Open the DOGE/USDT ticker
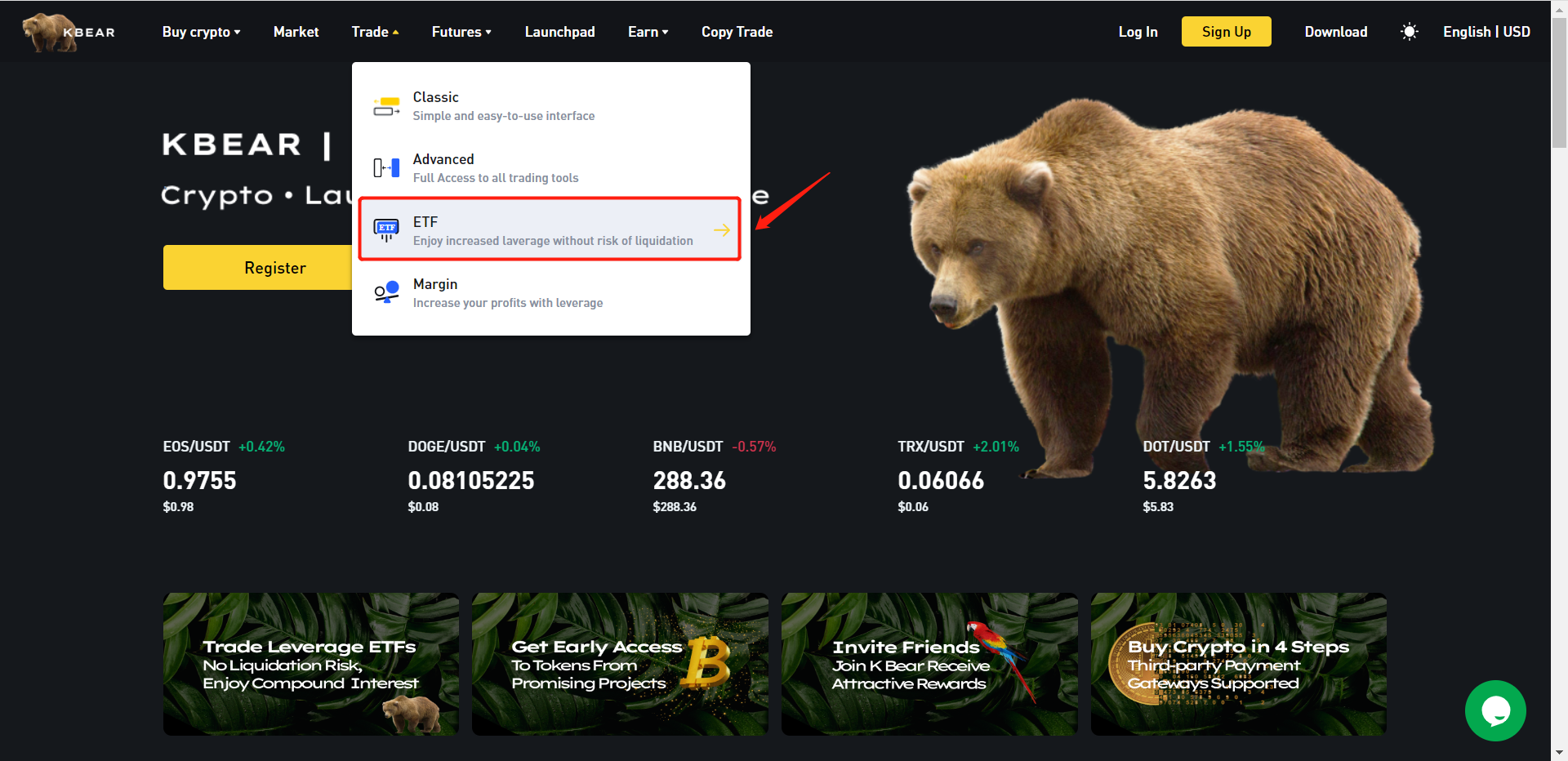 coord(447,447)
